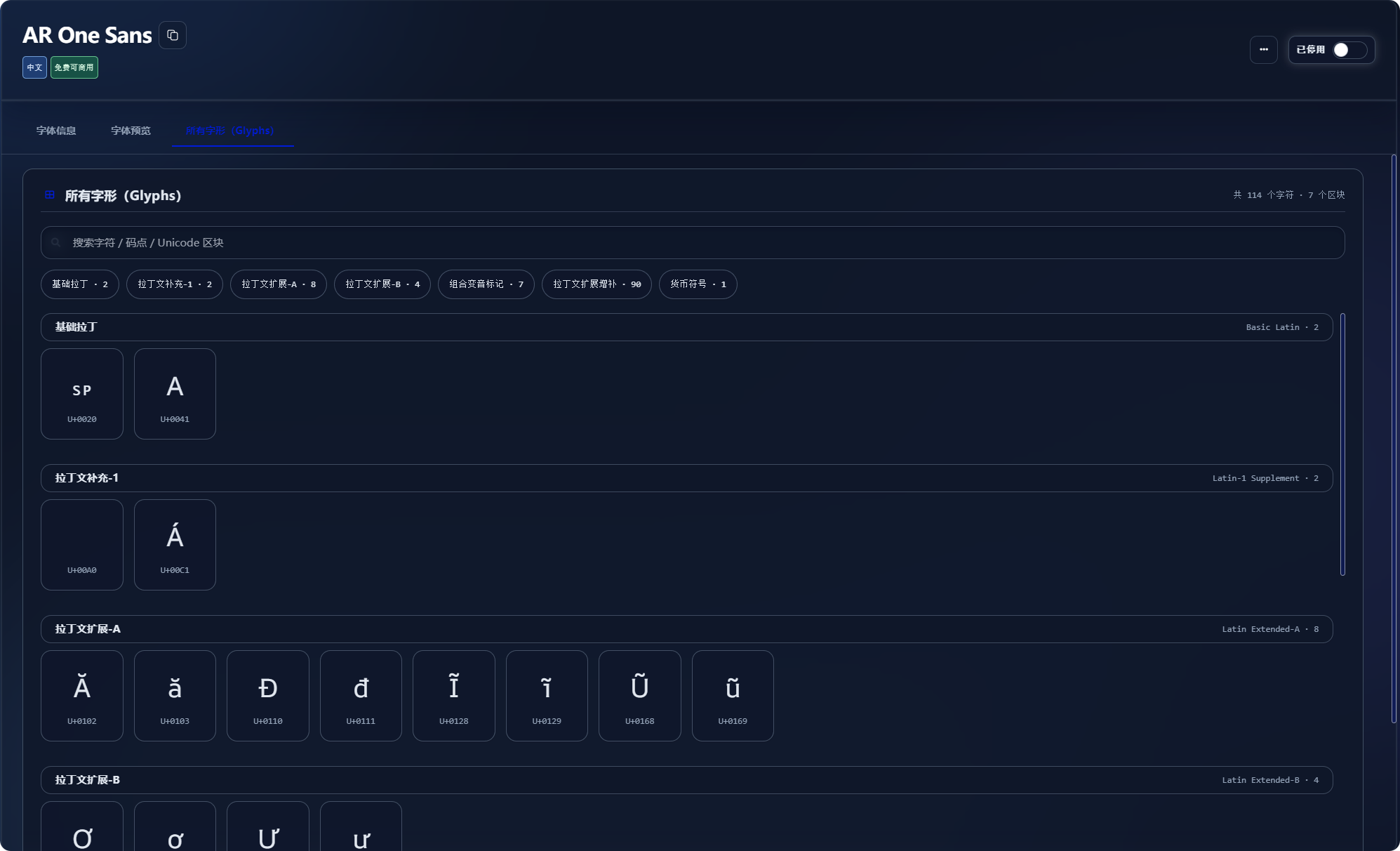The image size is (1400, 851).
Task: Switch to the 字体信息 tab
Action: point(56,131)
